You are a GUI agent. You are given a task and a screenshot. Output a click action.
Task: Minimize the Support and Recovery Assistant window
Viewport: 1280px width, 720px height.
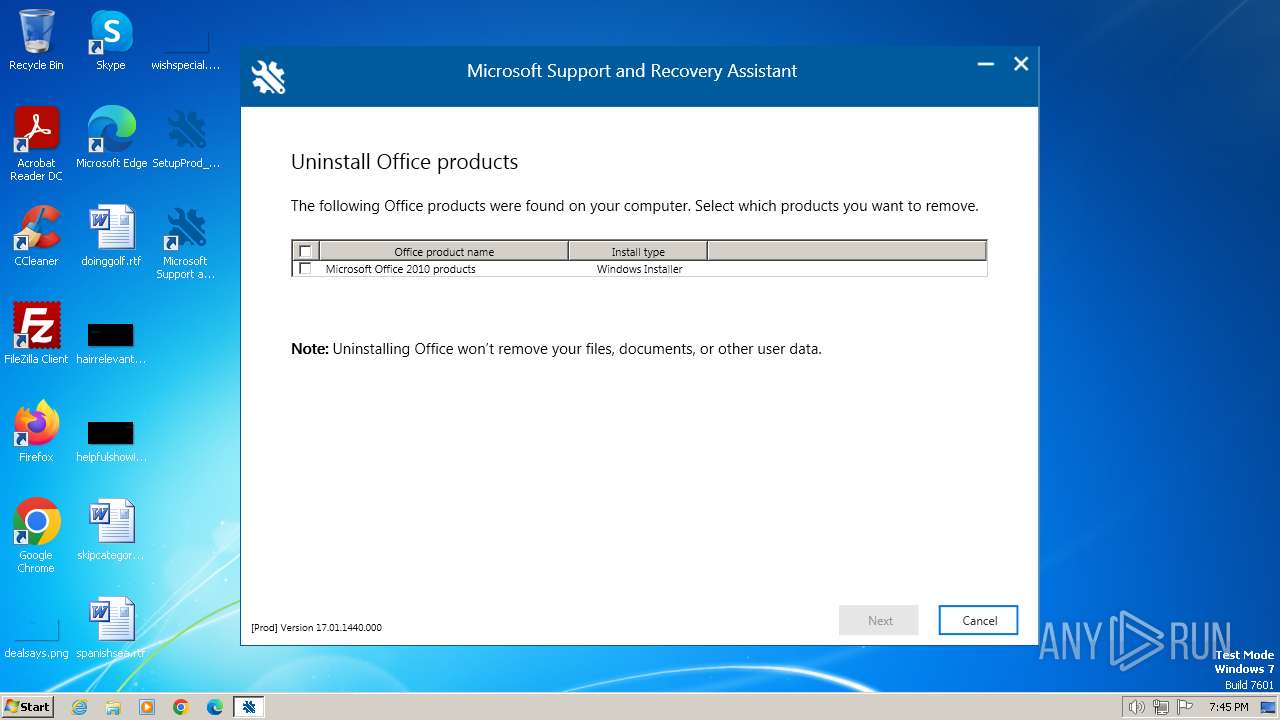985,64
